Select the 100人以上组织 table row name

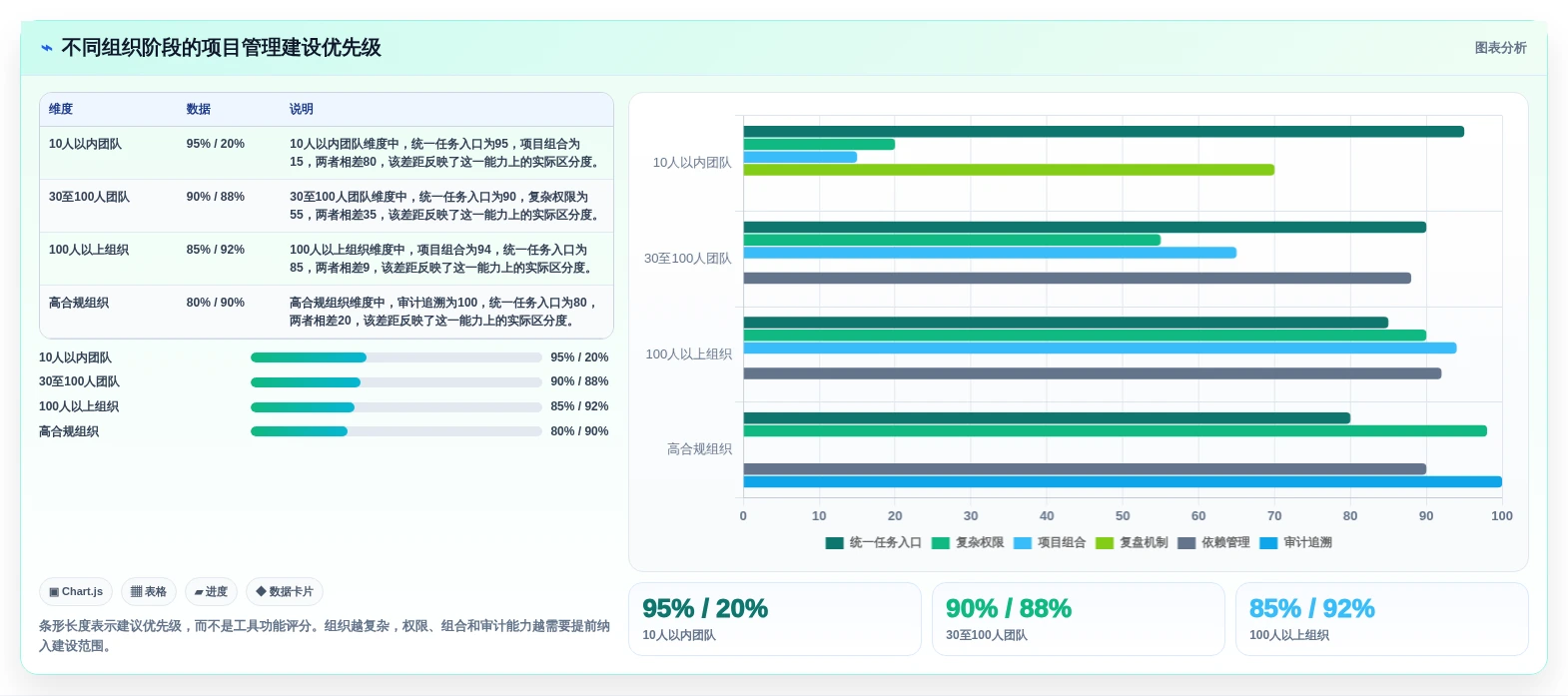coord(89,250)
